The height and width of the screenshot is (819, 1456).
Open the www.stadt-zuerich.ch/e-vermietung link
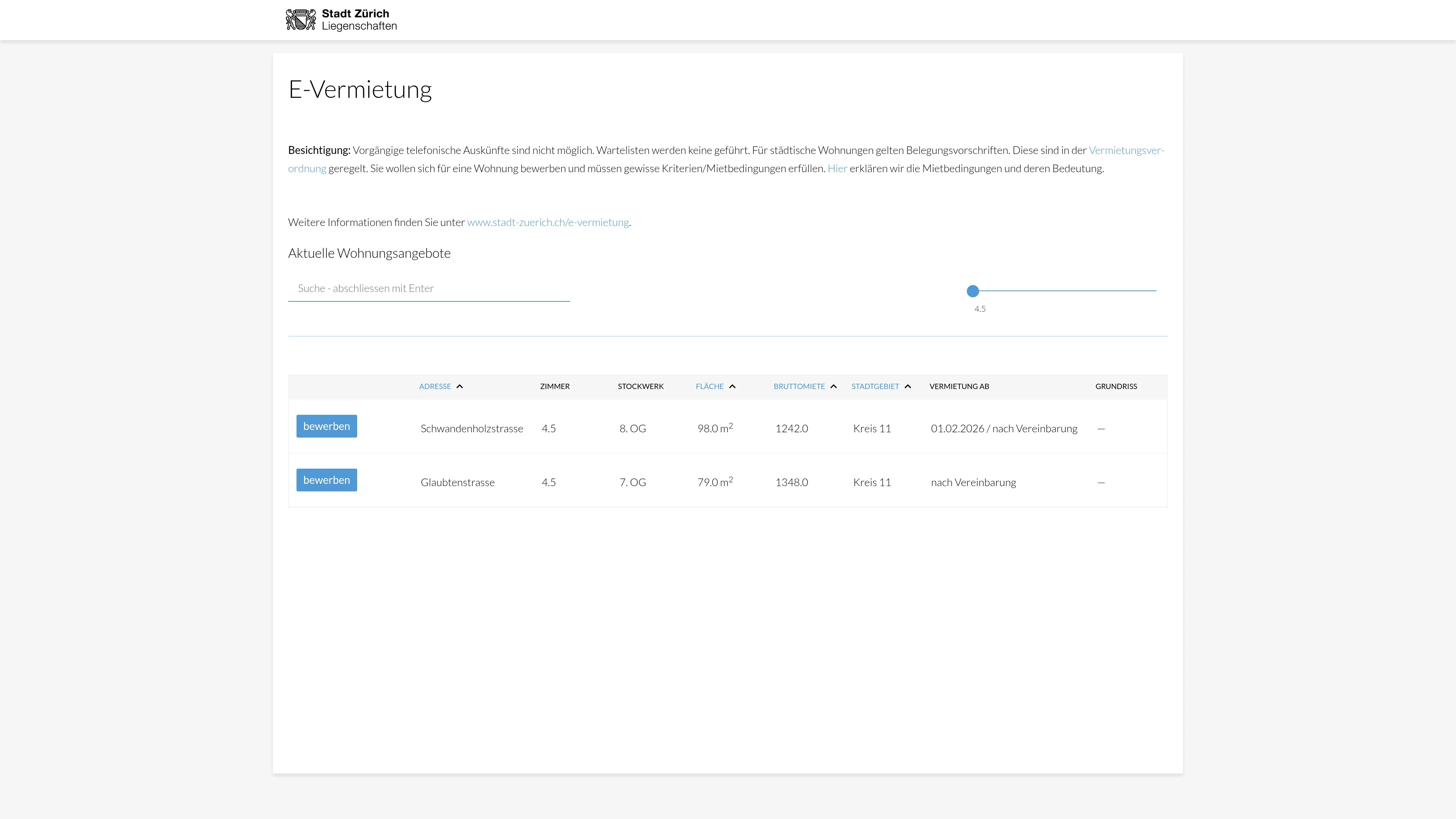click(x=548, y=222)
